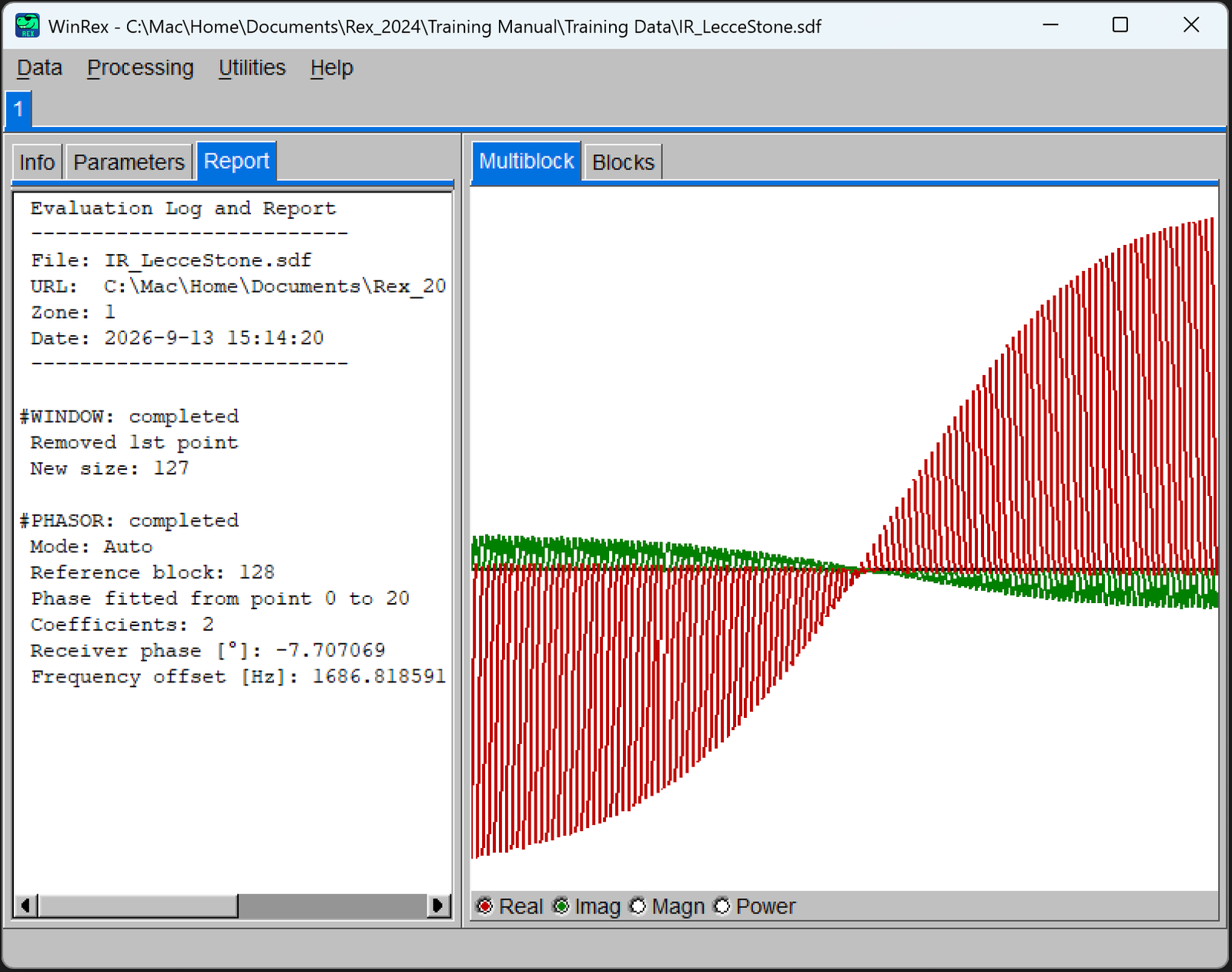Click the 'Evaluation Log and Report' heading
This screenshot has height=972, width=1232.
pos(183,209)
